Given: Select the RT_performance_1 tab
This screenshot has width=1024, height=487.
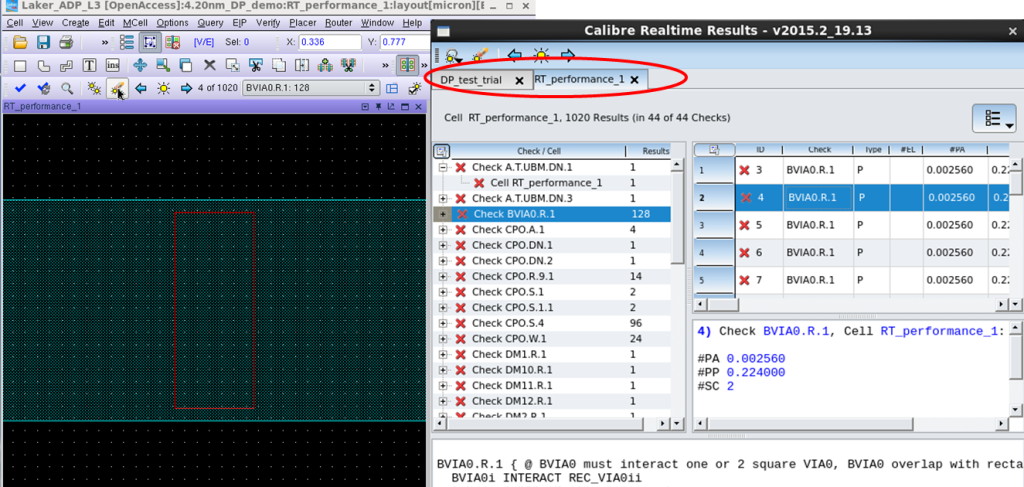Looking at the screenshot, I should (579, 79).
